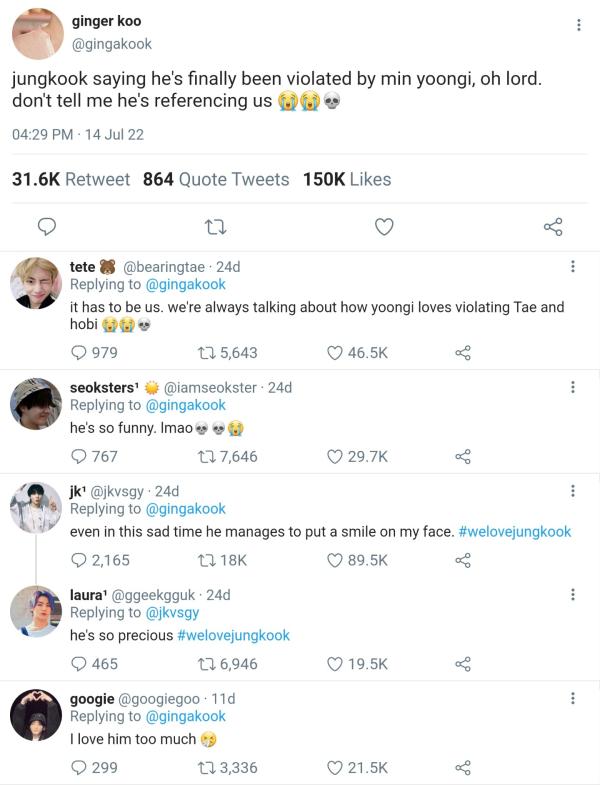
Task: Open ginger koo's profile picture
Action: pyautogui.click(x=37, y=32)
